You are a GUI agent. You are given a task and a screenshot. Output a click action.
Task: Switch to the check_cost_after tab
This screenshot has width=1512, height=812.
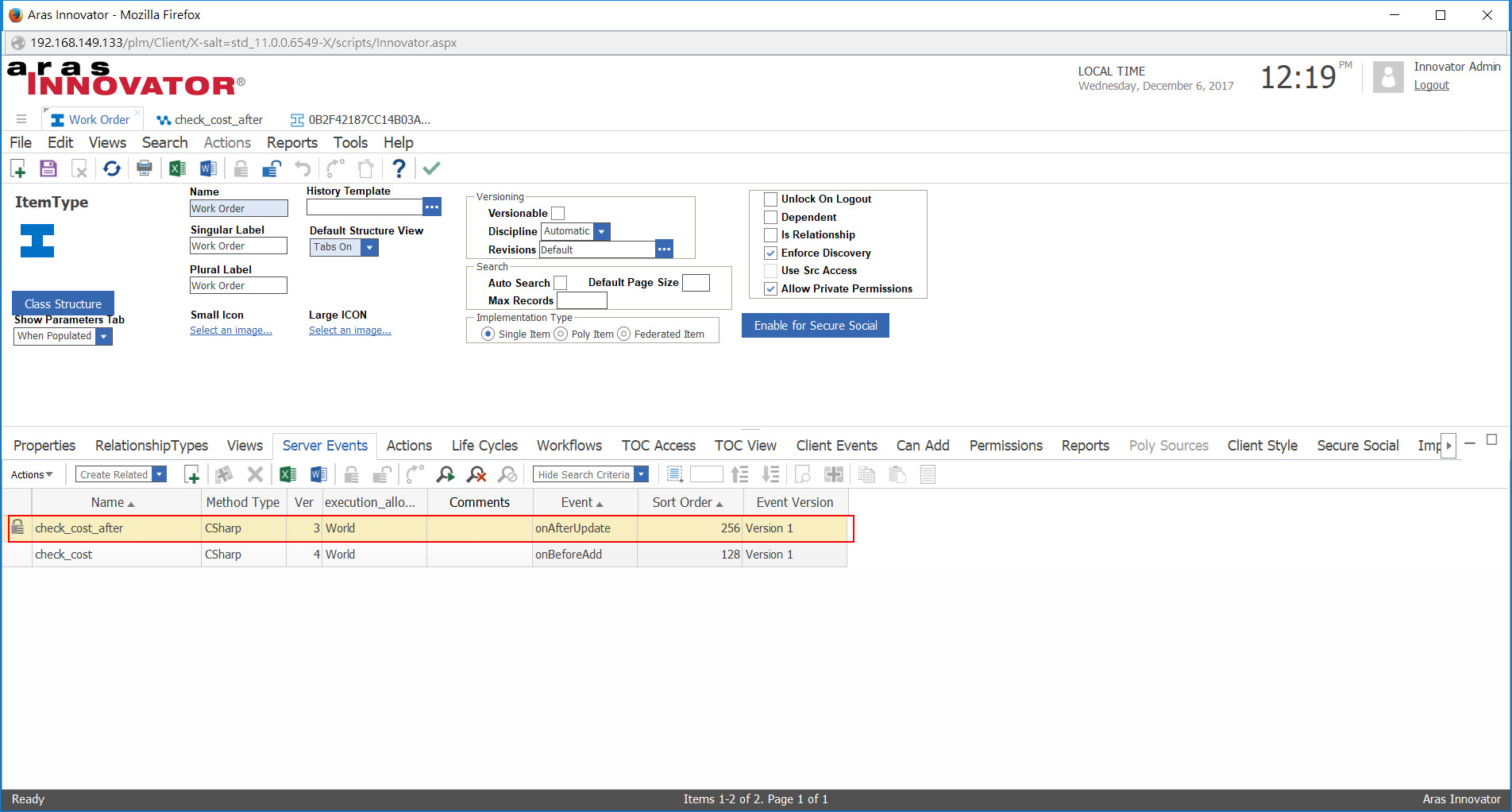point(210,120)
